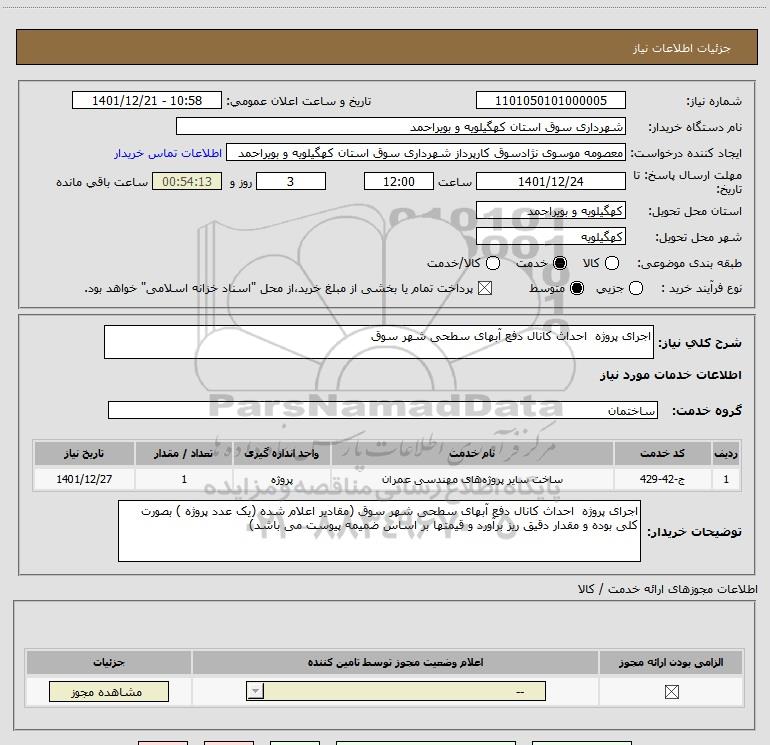Click the need number field 1101050101000005
770x745 pixels.
[550, 101]
